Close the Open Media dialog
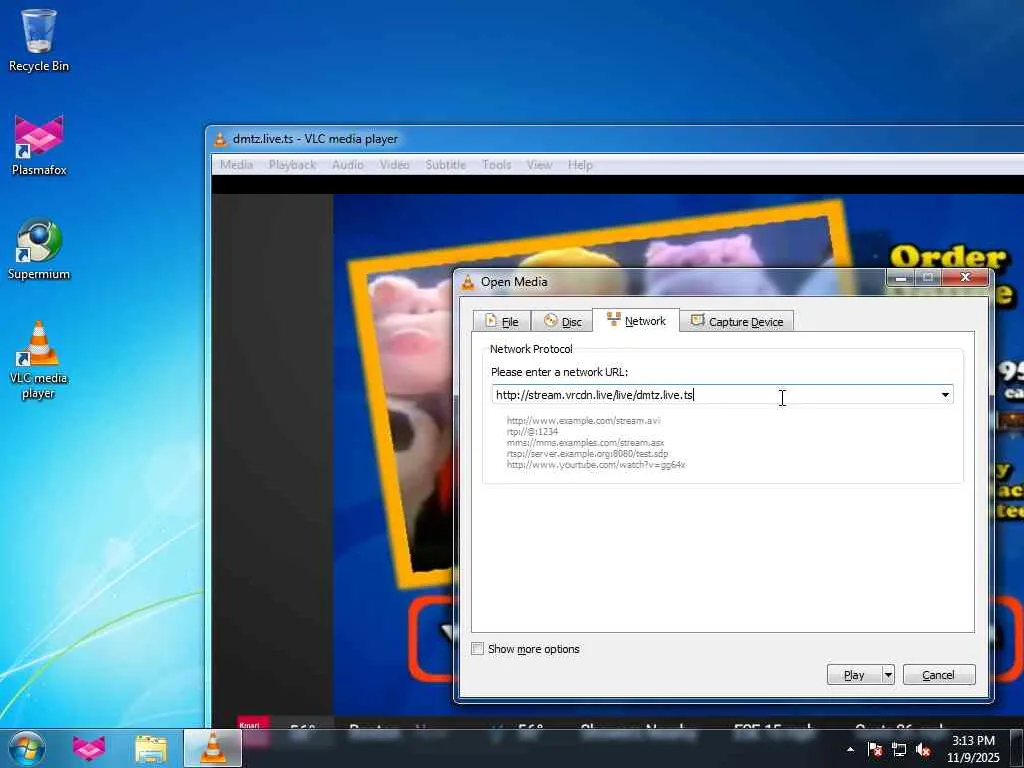The image size is (1024, 768). point(965,278)
